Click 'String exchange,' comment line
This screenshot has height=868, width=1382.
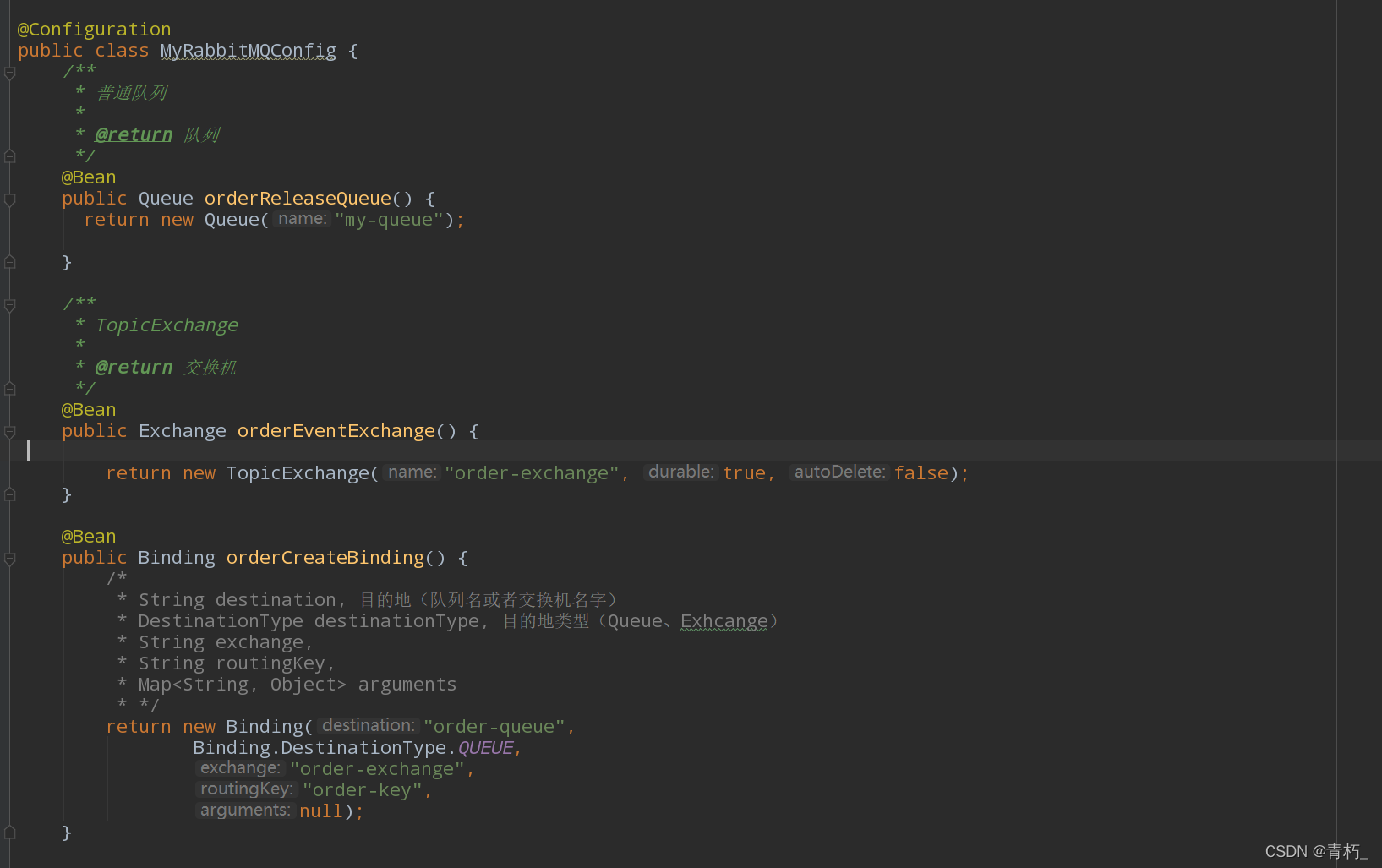(226, 642)
